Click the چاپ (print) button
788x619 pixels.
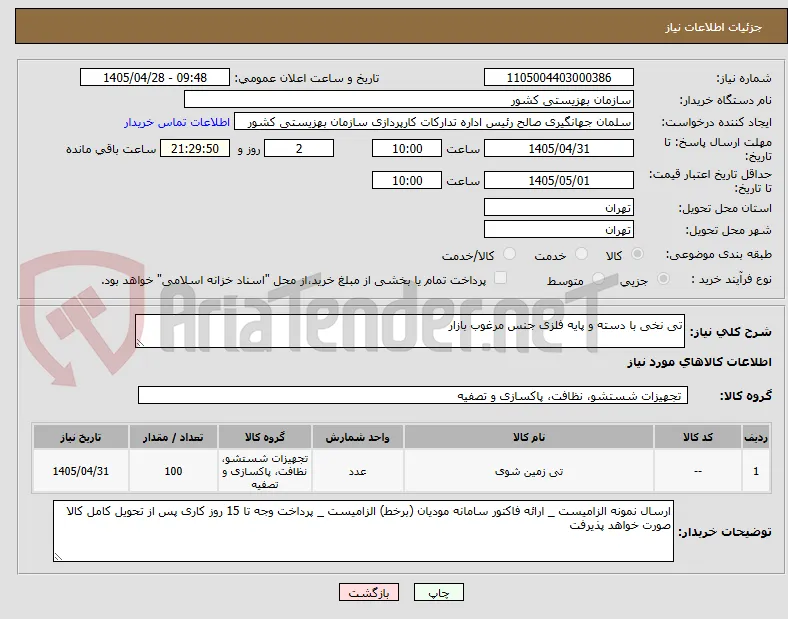[438, 592]
